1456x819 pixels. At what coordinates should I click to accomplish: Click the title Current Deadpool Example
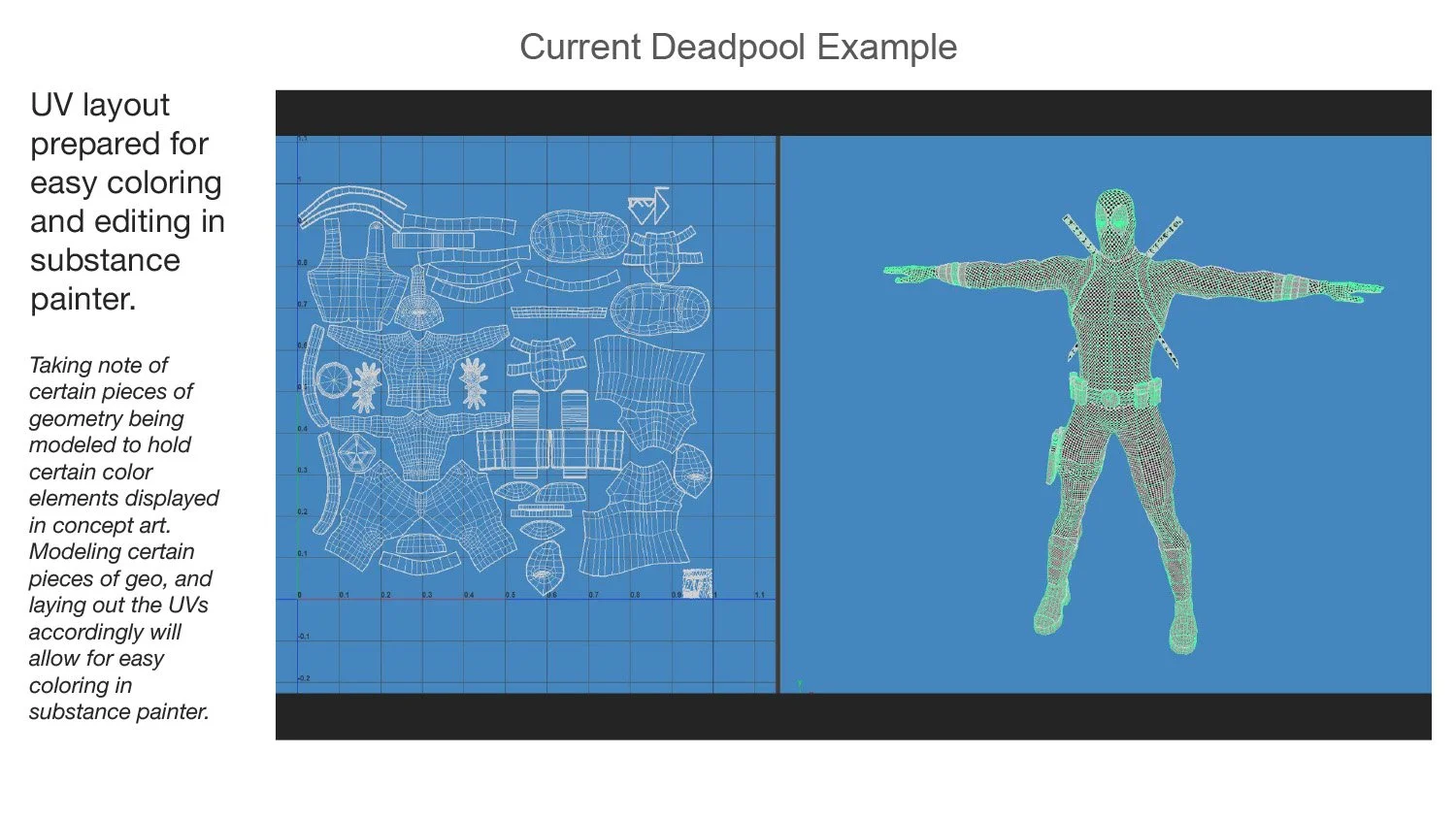[x=738, y=47]
